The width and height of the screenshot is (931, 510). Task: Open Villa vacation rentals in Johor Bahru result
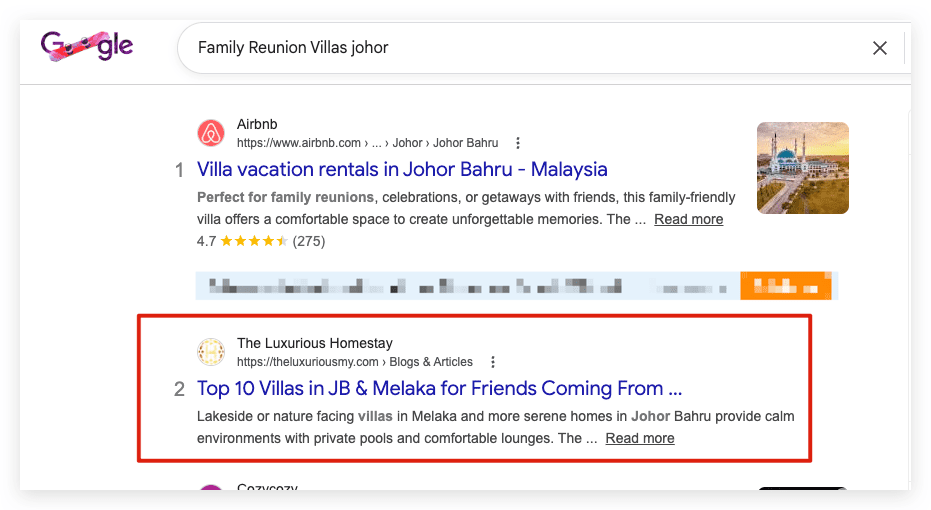(x=402, y=170)
